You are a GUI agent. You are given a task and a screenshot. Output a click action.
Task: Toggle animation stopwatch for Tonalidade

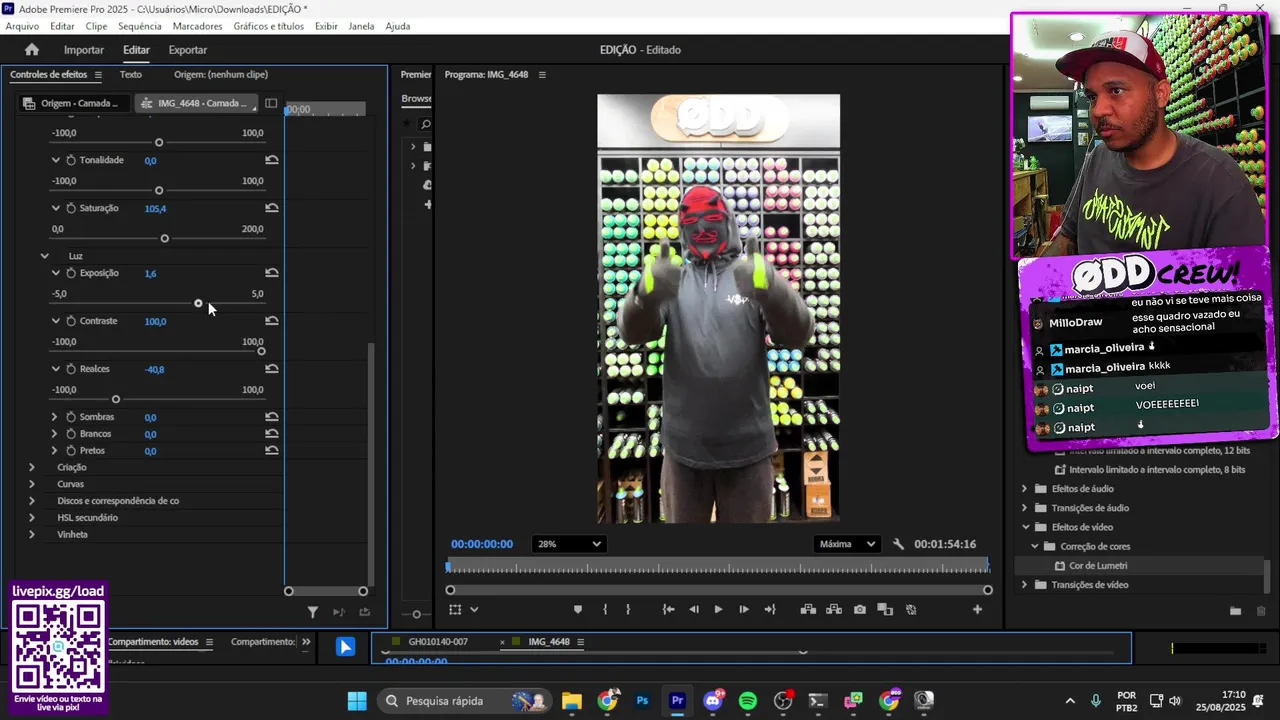[x=71, y=160]
